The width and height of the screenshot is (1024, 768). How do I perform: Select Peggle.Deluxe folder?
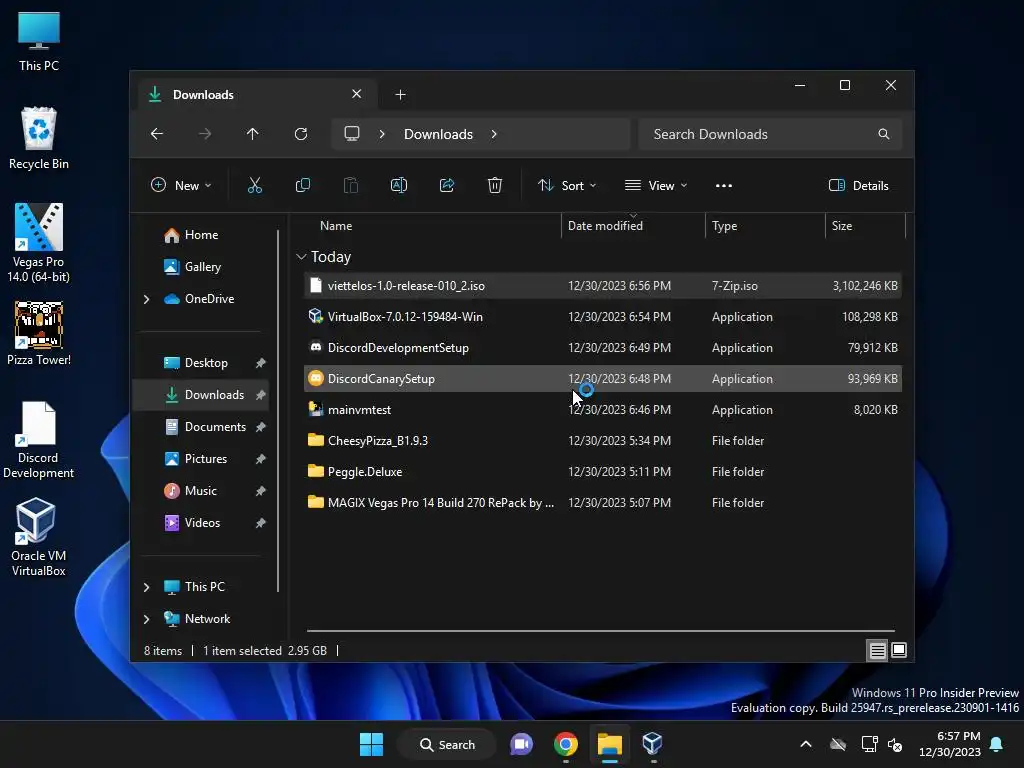603,472
